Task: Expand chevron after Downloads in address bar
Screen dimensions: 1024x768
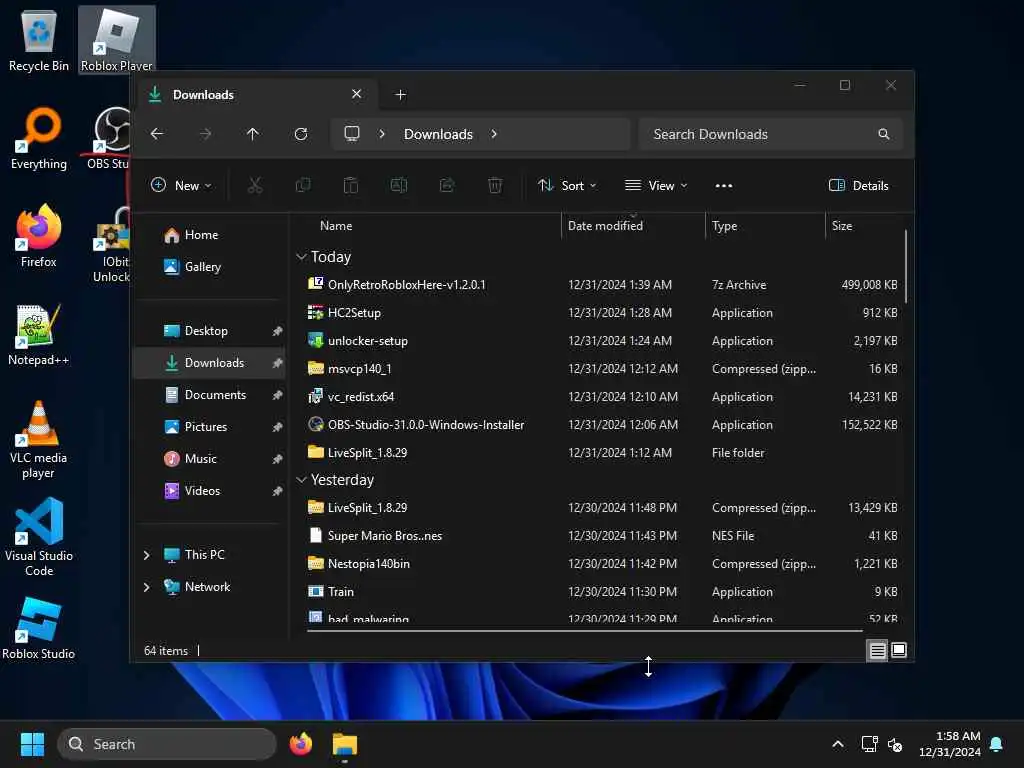Action: coord(494,134)
